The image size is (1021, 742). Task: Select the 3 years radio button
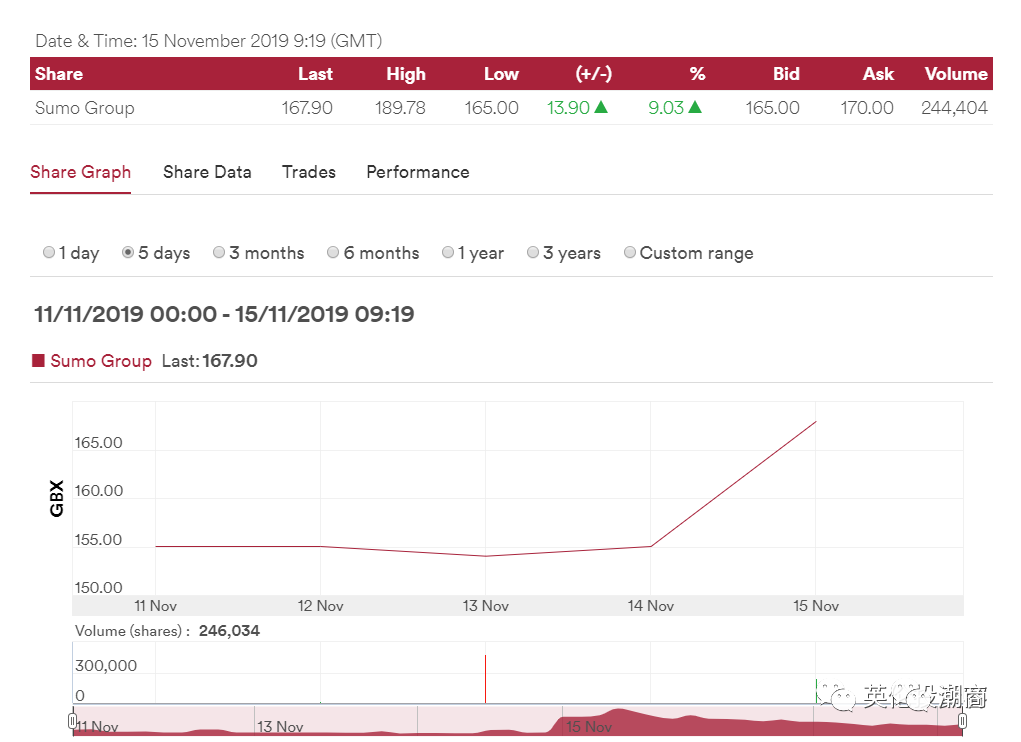click(x=533, y=252)
